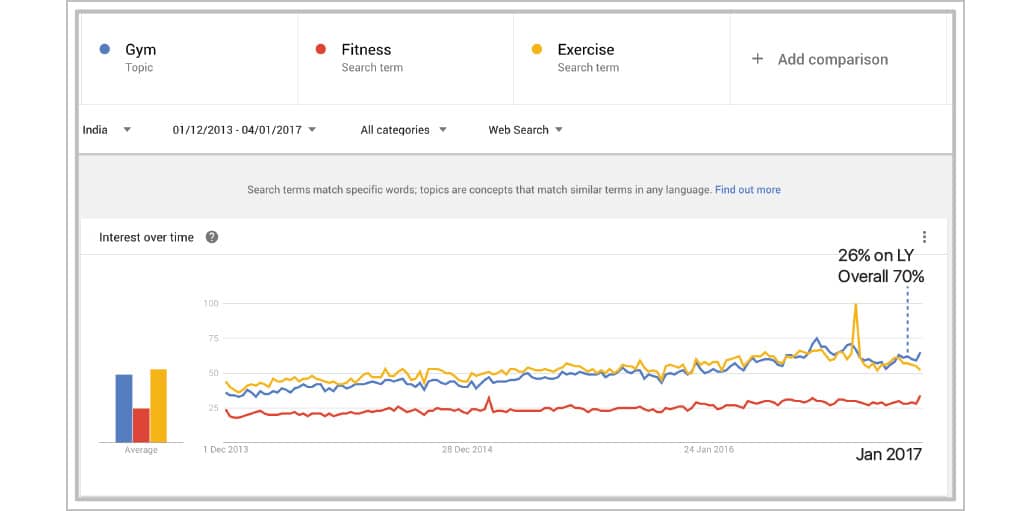Expand the All categories dropdown

(442, 129)
